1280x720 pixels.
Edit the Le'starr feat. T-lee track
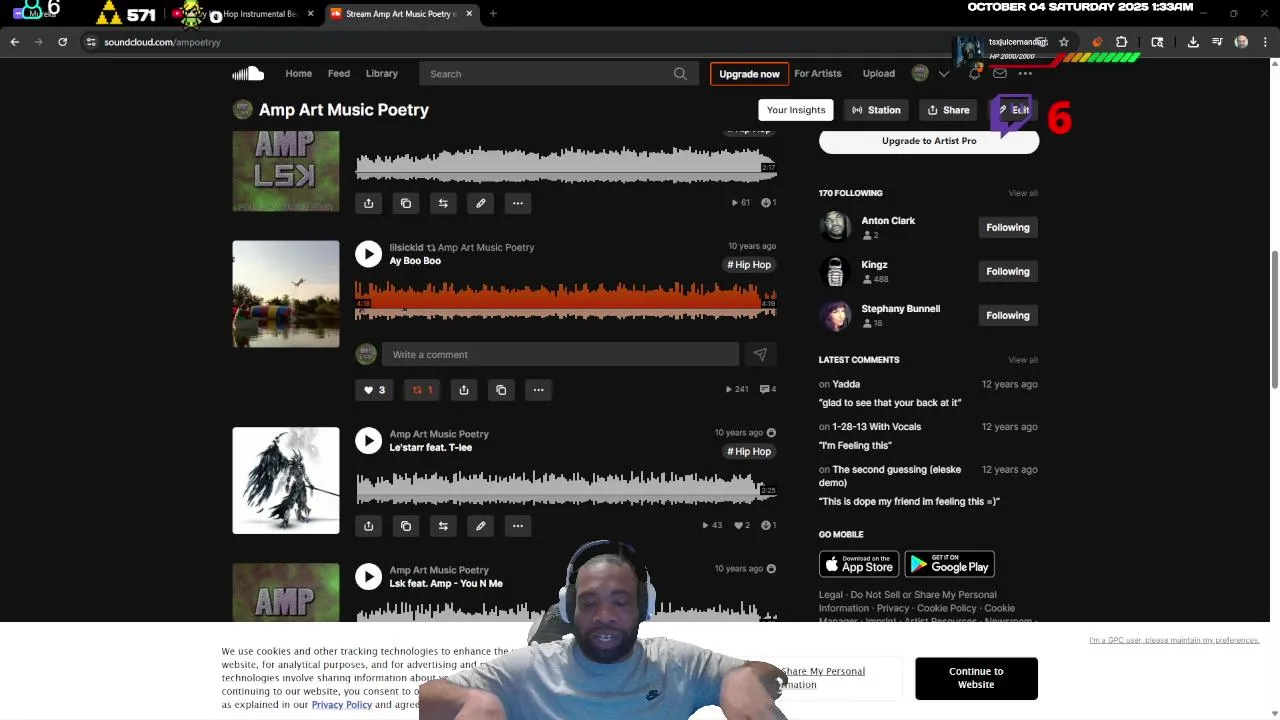tap(480, 526)
